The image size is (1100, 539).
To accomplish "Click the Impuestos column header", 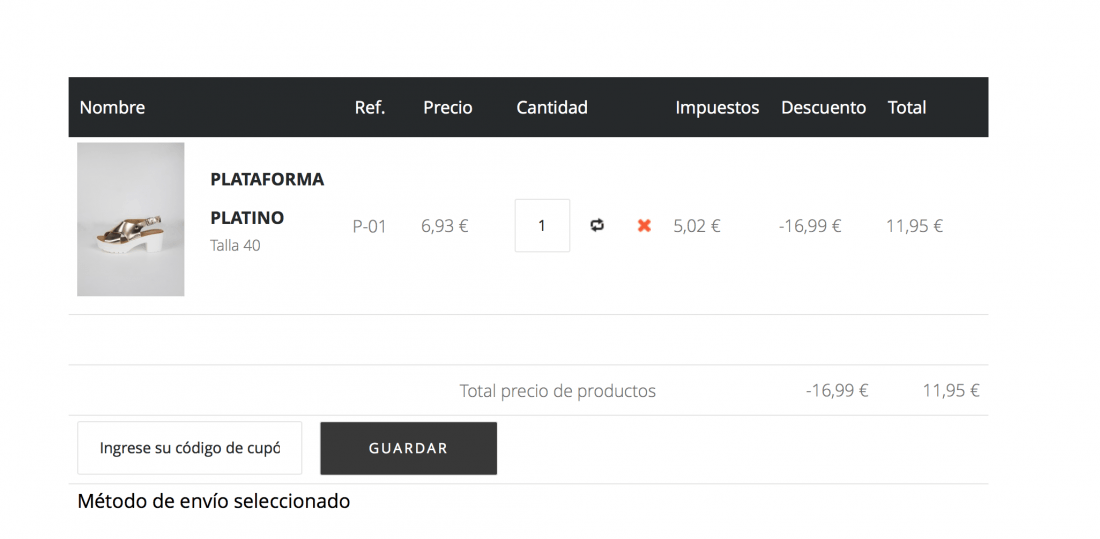I will 717,107.
